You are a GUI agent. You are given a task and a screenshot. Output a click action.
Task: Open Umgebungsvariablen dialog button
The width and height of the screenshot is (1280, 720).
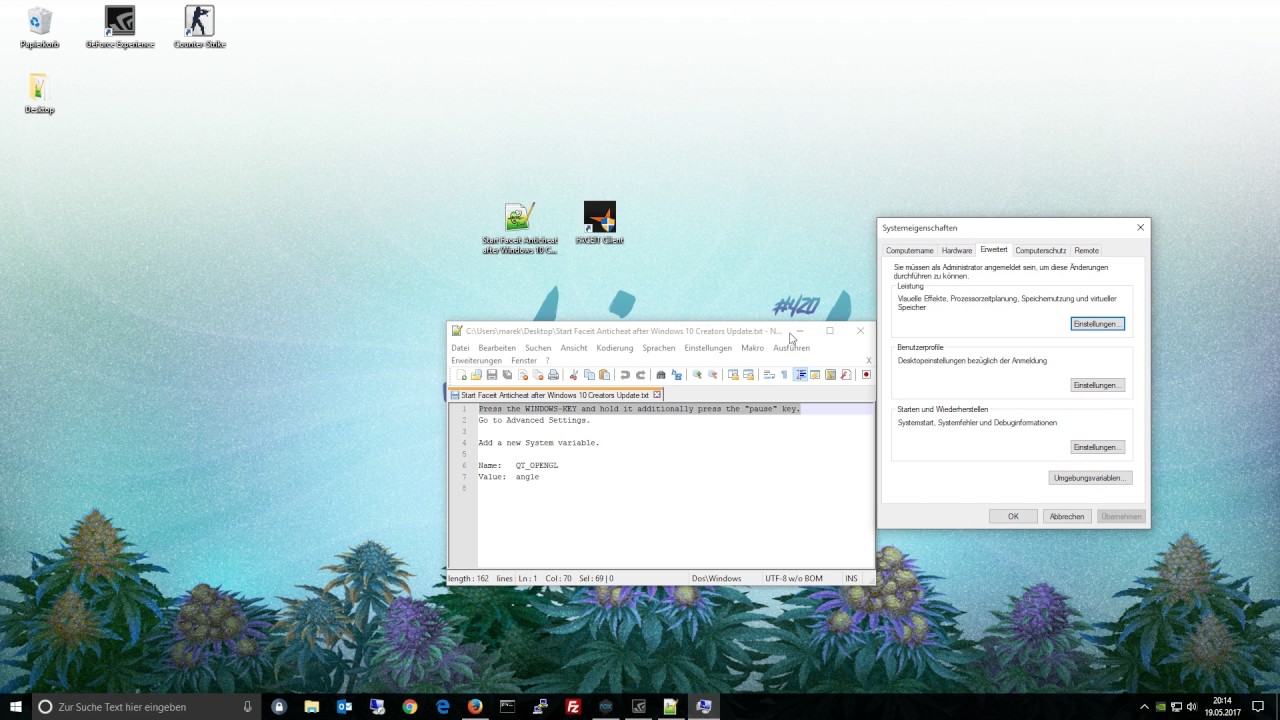(1090, 478)
